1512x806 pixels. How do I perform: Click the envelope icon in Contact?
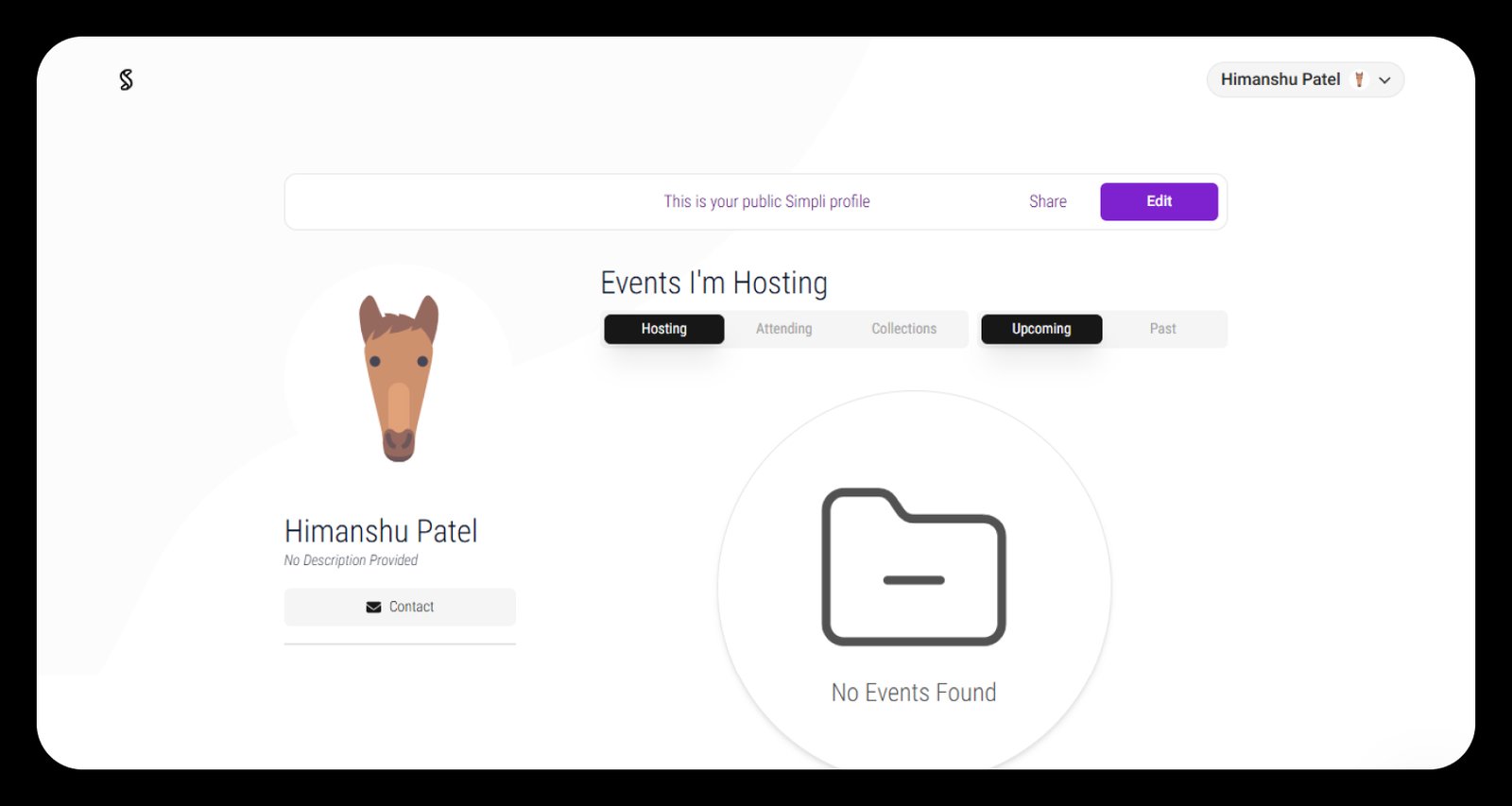click(373, 608)
